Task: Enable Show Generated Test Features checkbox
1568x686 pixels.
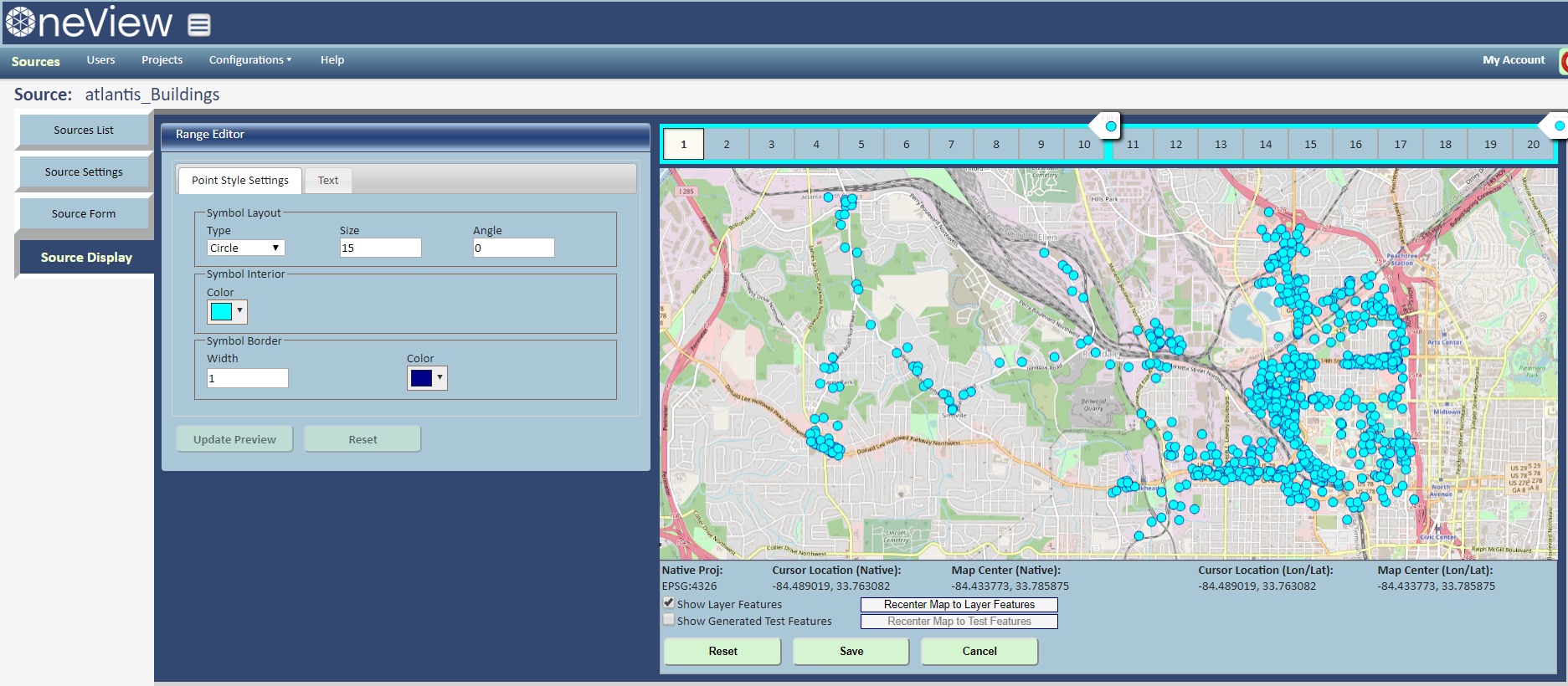Action: pyautogui.click(x=669, y=620)
